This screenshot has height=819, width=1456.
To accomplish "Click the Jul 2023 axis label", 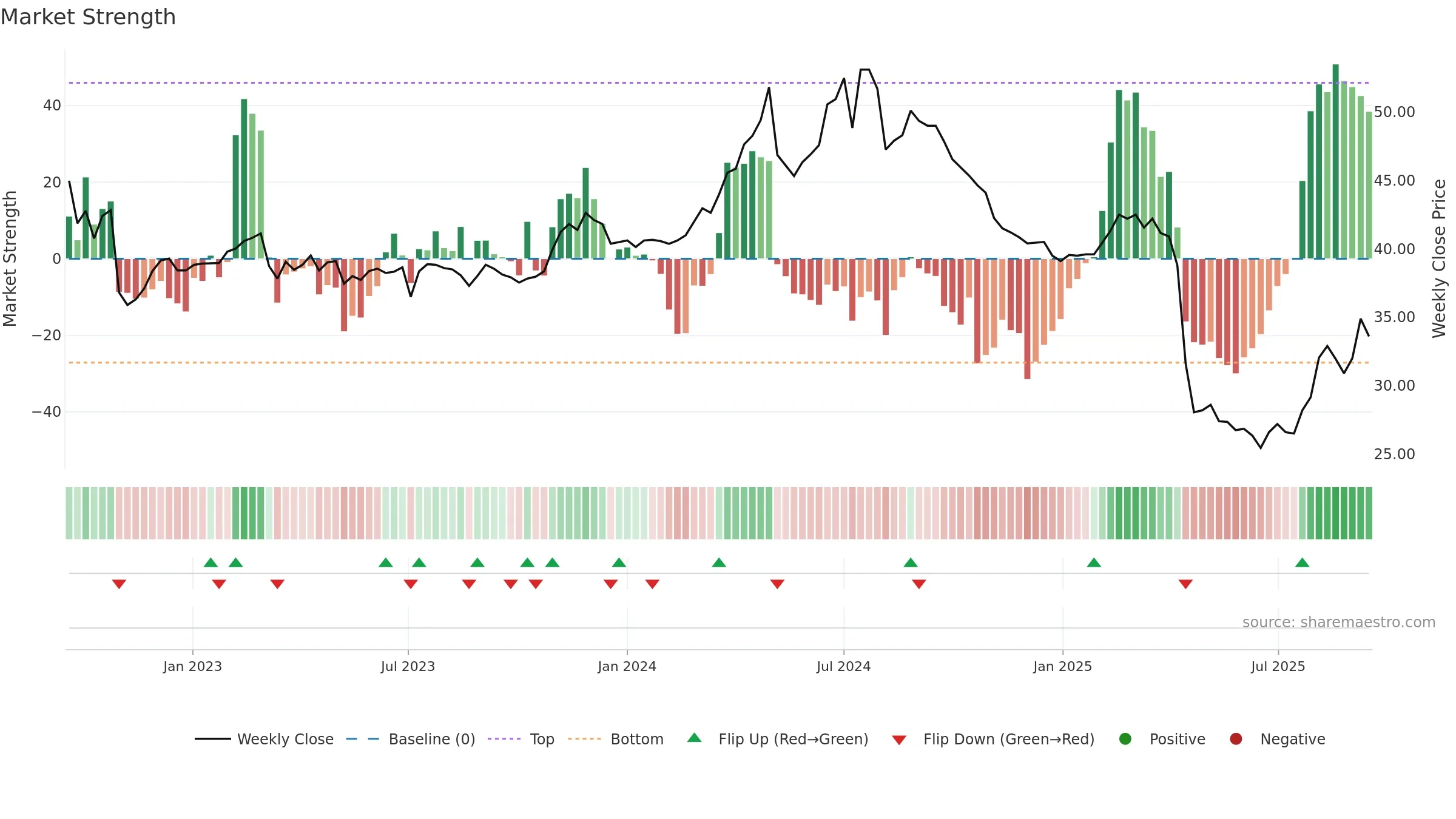I will click(408, 666).
